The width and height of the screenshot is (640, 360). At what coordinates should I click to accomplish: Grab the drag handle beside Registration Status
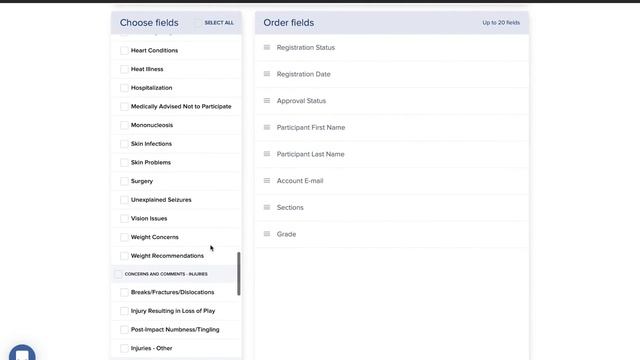[267, 47]
